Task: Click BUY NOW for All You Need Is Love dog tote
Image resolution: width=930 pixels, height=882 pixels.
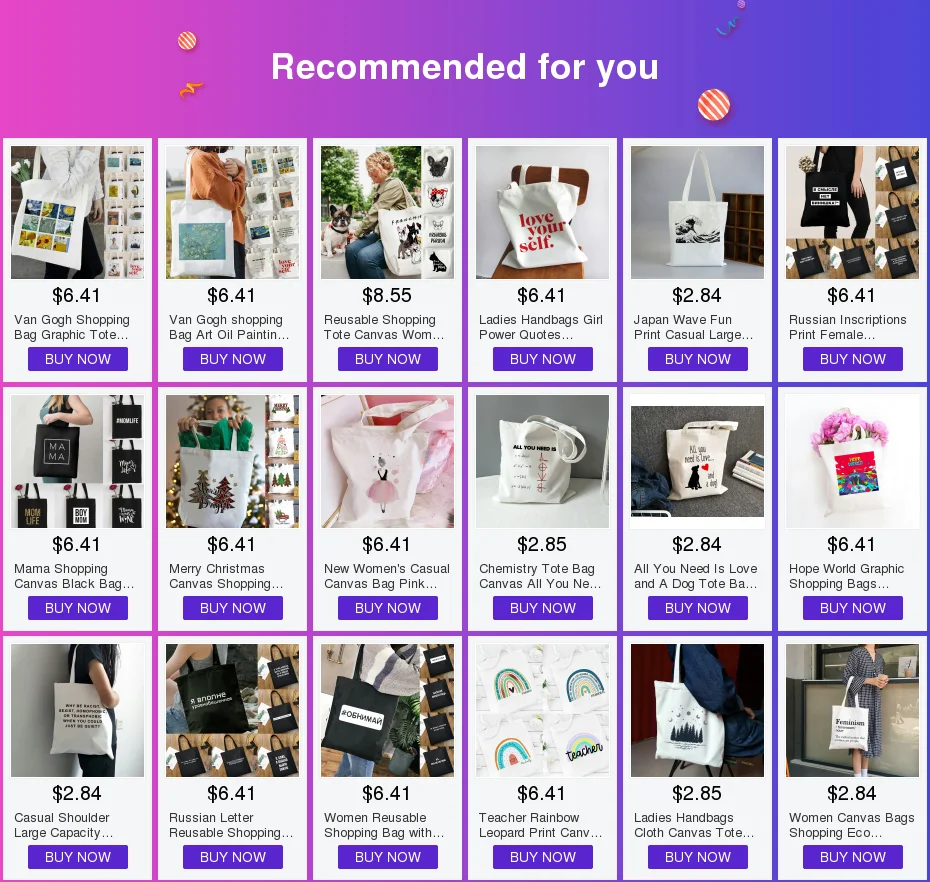Action: click(698, 608)
